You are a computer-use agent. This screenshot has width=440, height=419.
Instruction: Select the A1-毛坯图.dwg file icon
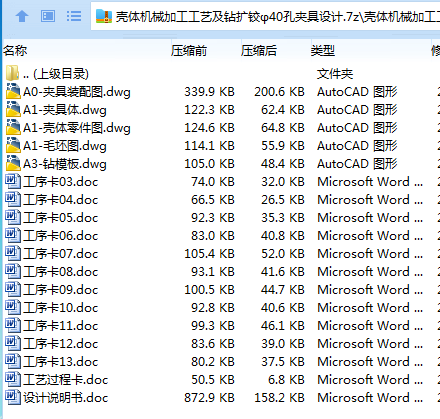[x=13, y=145]
